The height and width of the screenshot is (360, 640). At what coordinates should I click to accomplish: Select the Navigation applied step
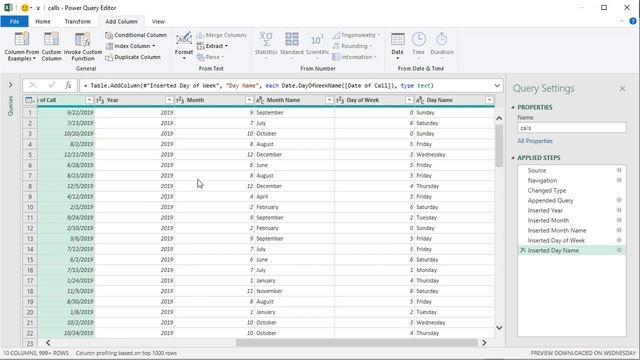click(x=542, y=180)
